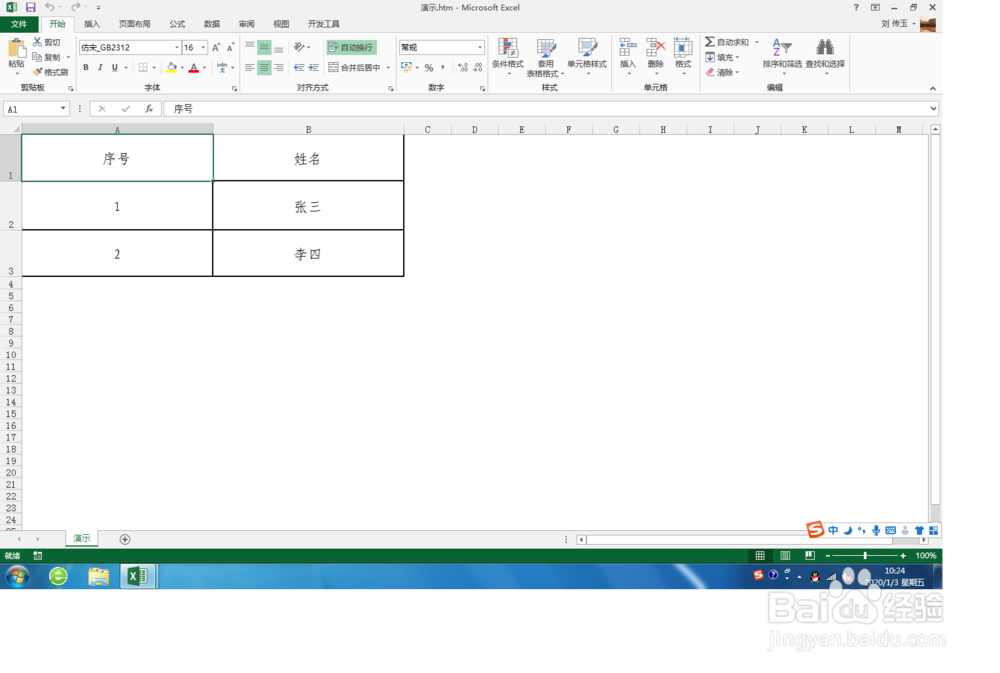Click the decrease decimal icon
Image resolution: width=1000 pixels, height=673 pixels.
point(478,68)
